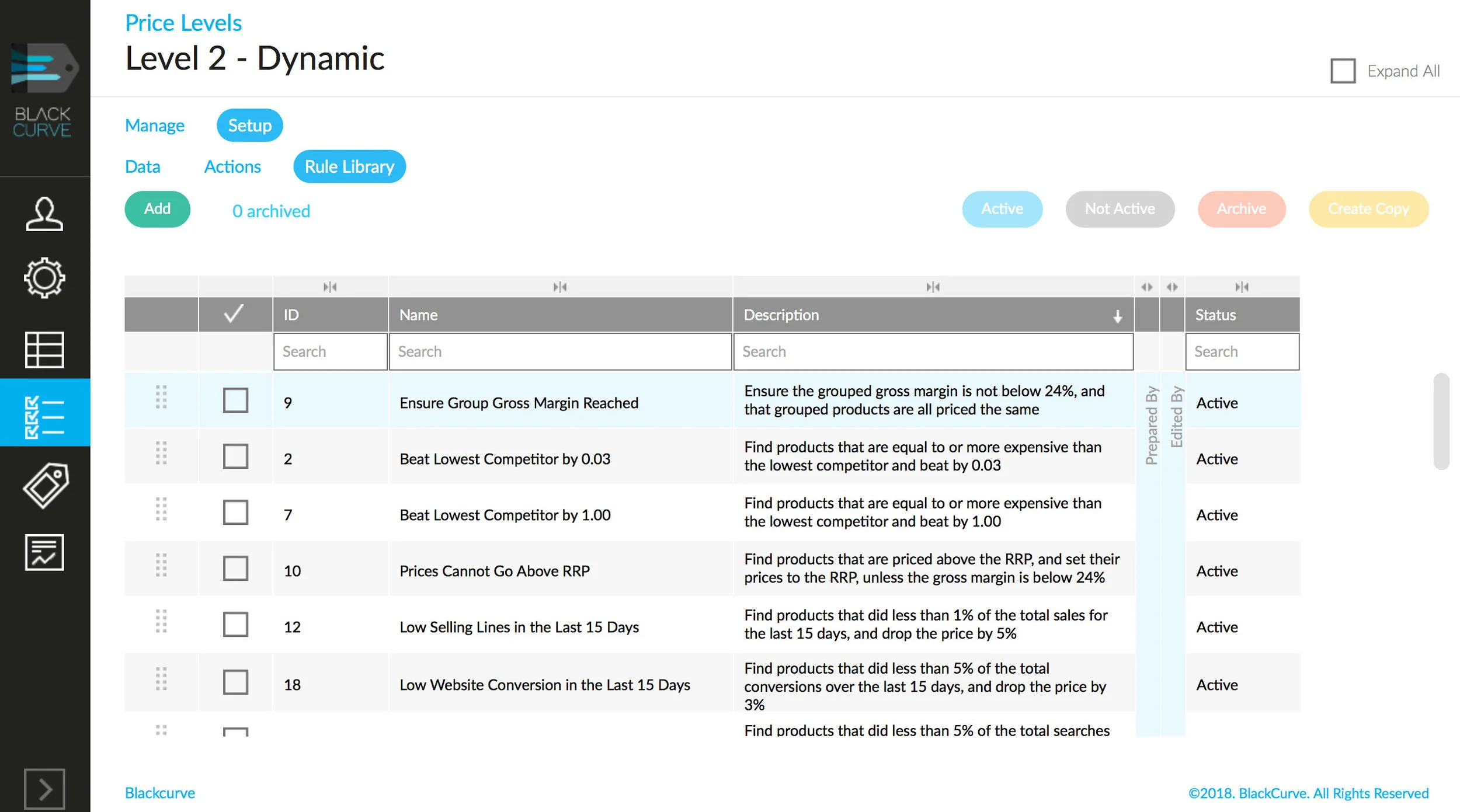Click drag handle for rule ID 9
Image resolution: width=1460 pixels, height=812 pixels.
[x=161, y=397]
